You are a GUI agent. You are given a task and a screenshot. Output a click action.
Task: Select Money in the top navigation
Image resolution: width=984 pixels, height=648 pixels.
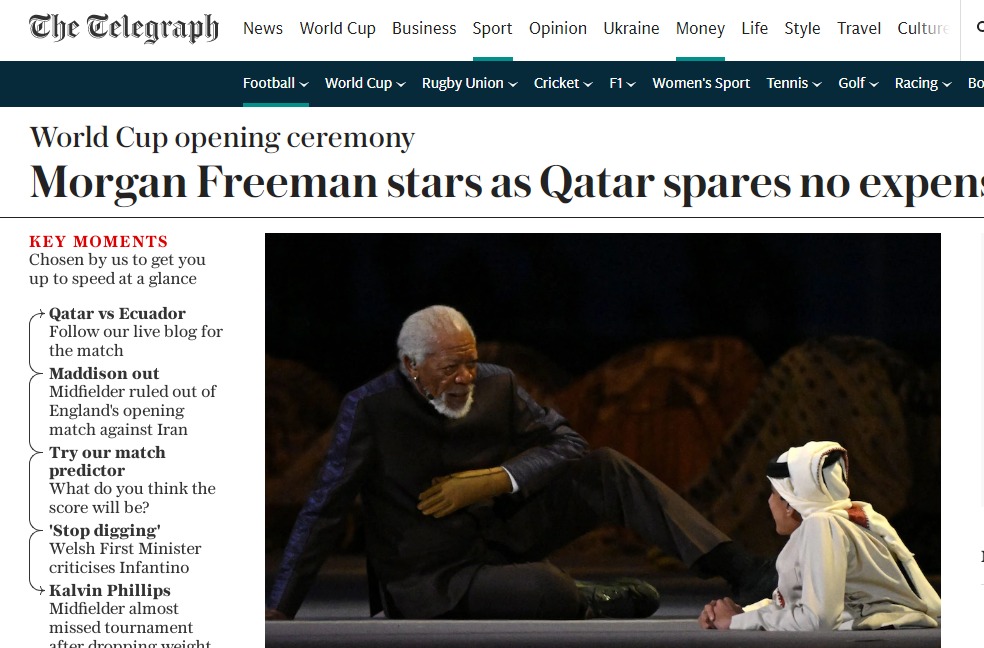700,28
